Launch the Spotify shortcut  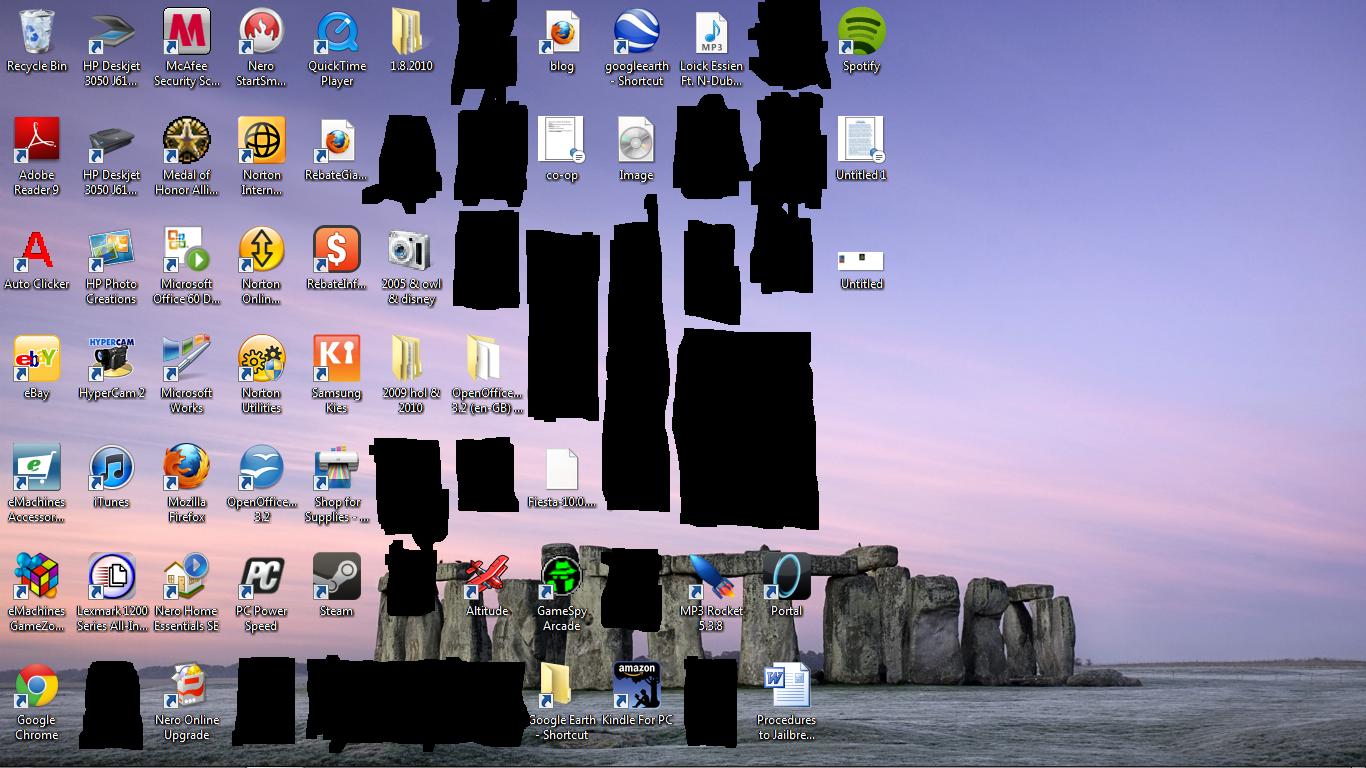click(x=861, y=32)
